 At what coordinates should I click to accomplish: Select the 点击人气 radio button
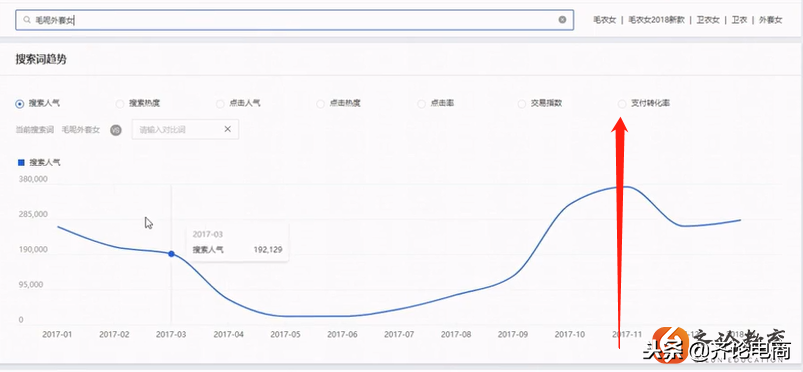pos(220,104)
